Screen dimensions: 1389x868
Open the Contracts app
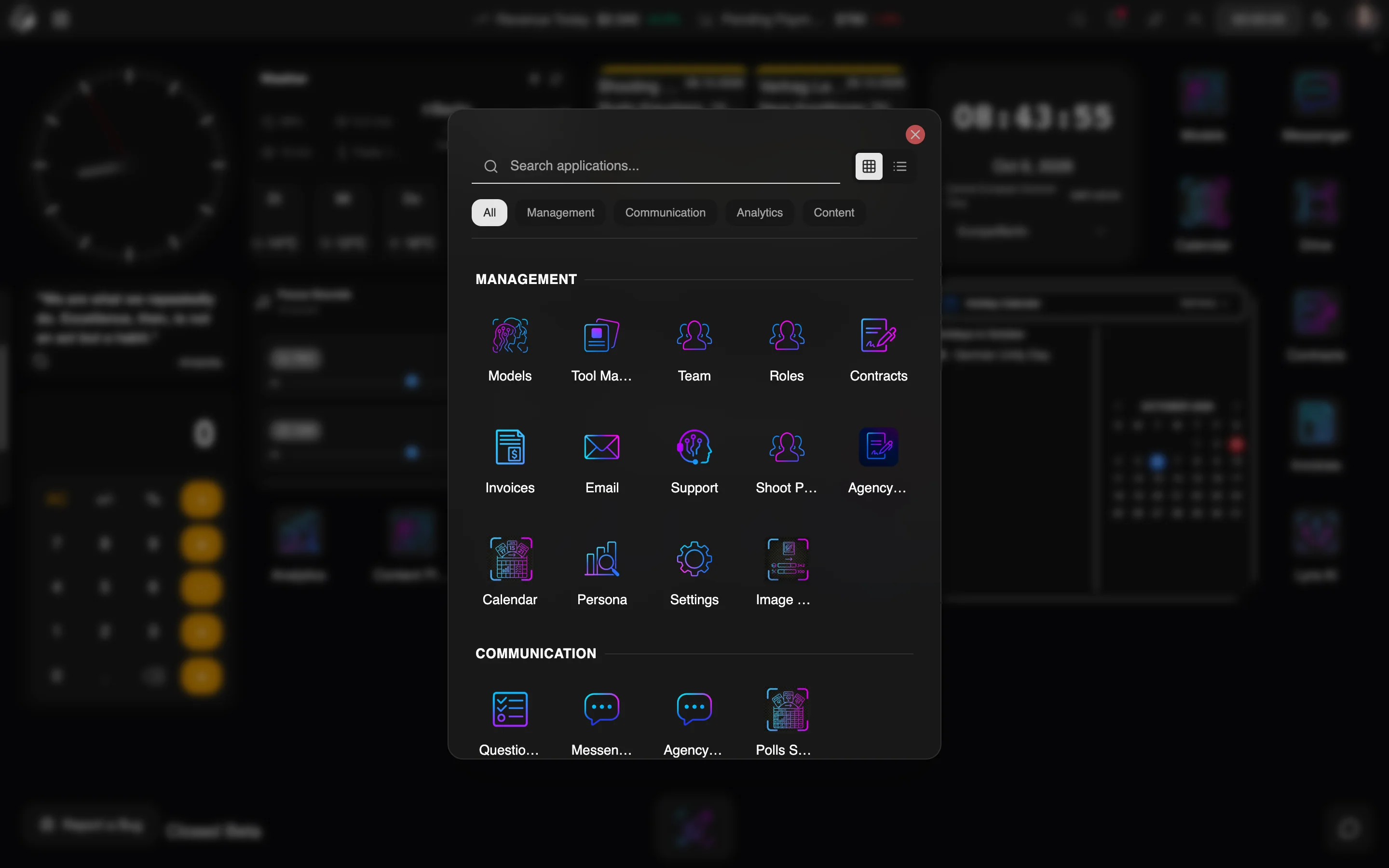tap(878, 350)
